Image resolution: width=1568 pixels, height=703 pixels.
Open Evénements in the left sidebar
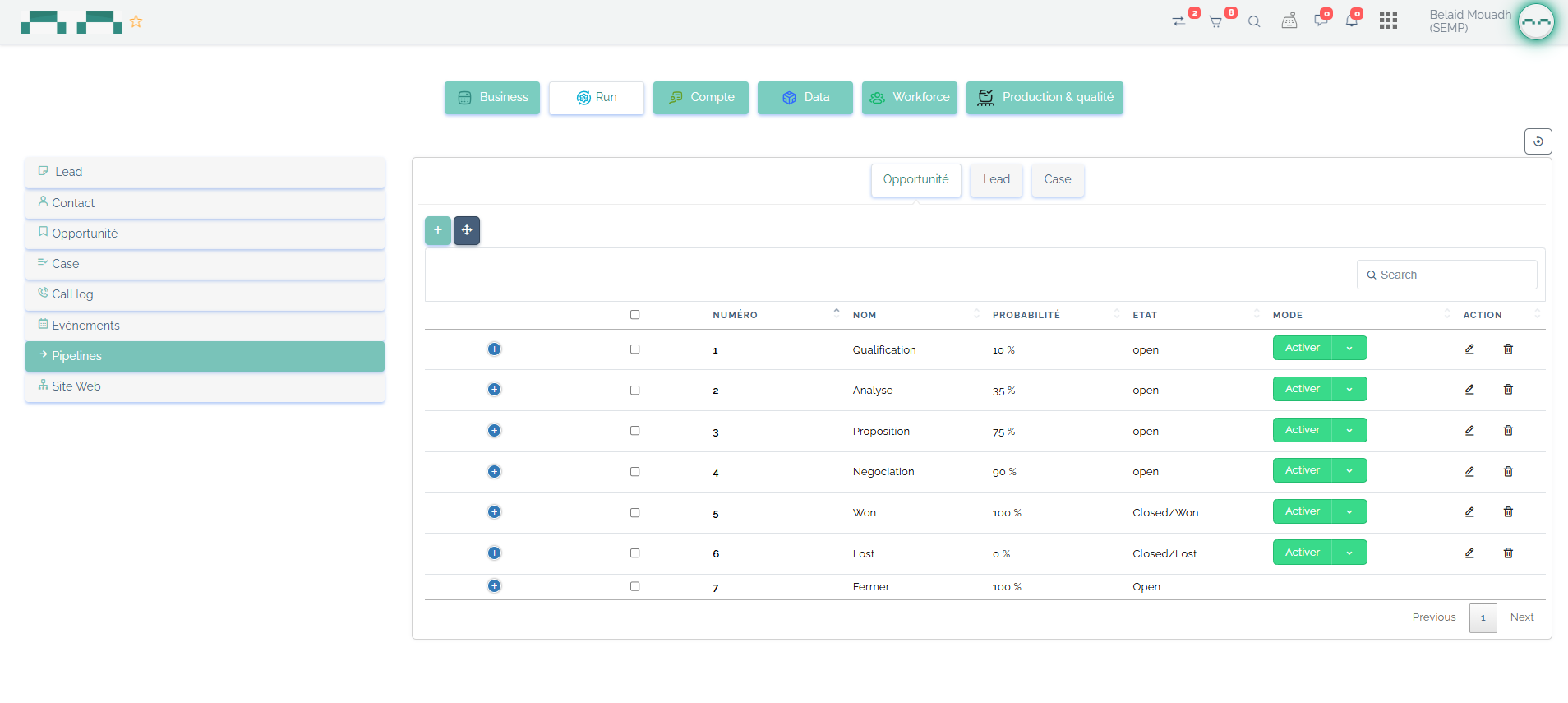tap(205, 326)
